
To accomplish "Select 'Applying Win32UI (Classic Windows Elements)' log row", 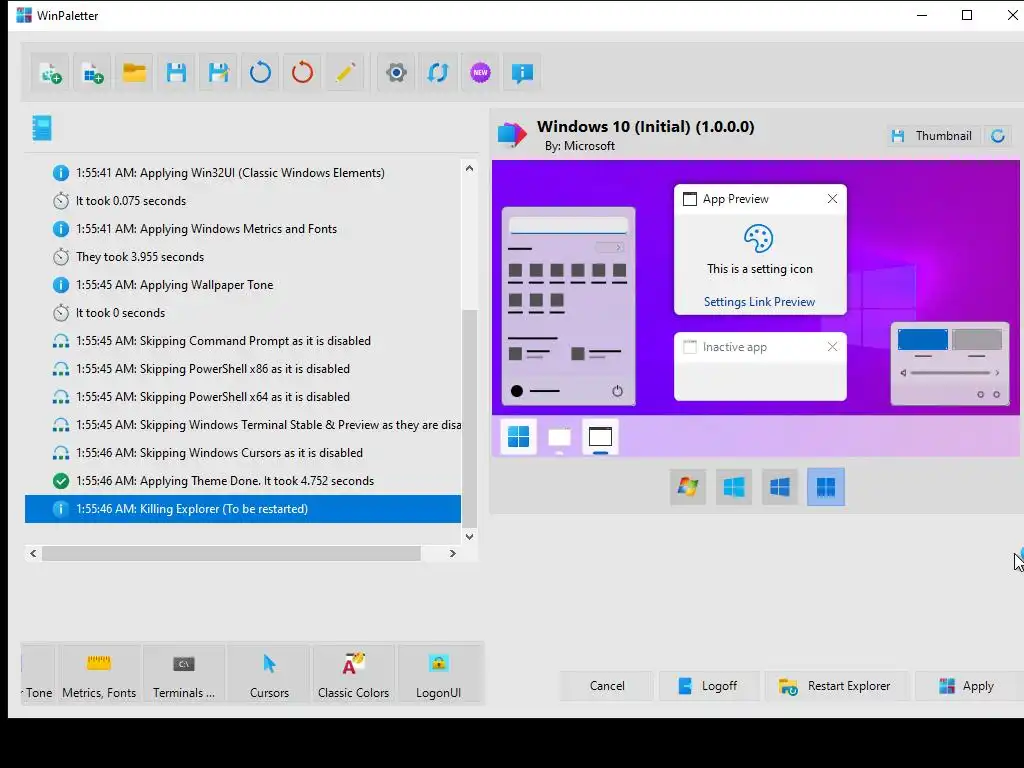I will point(243,173).
